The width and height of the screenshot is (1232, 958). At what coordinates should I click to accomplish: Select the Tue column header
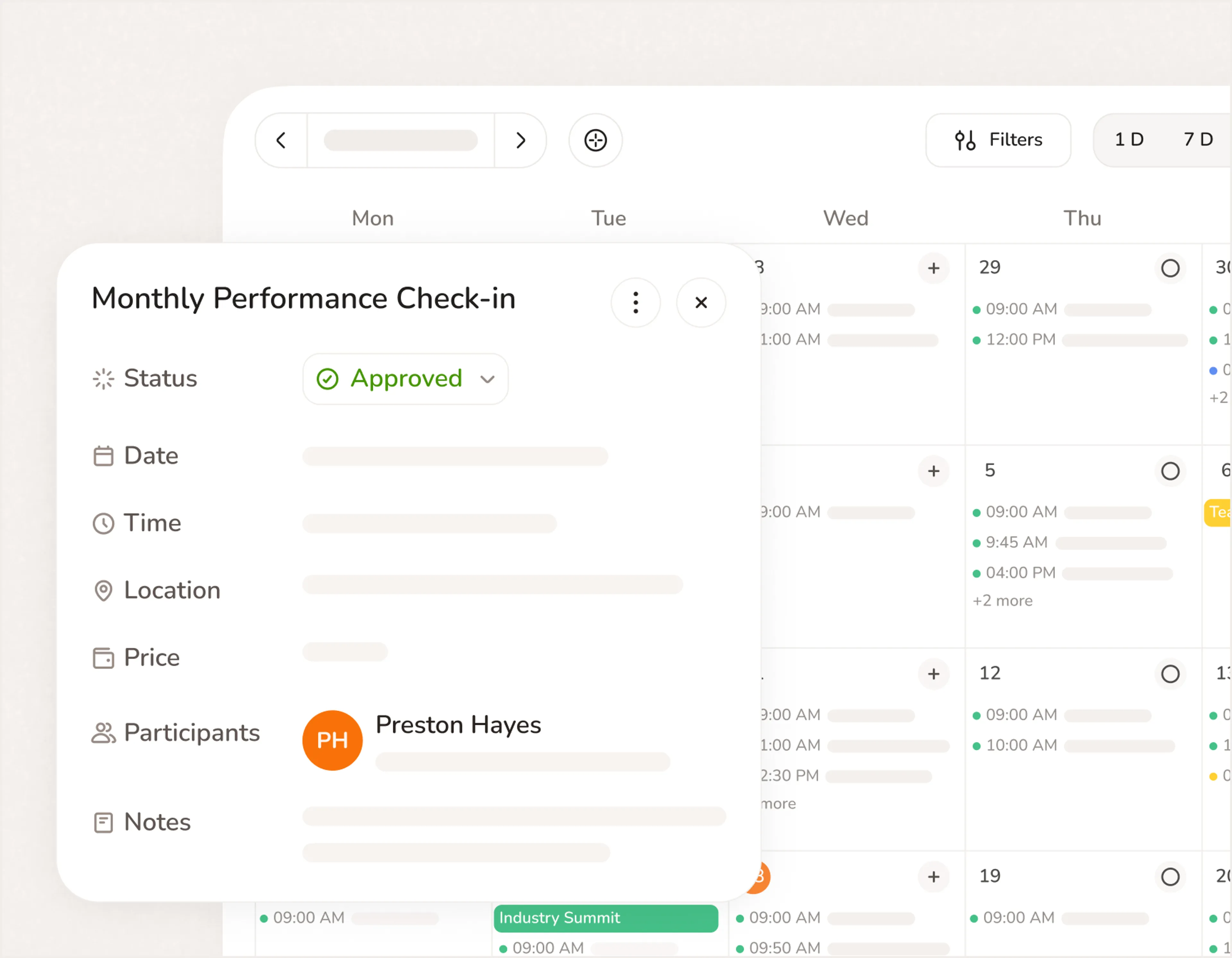609,219
